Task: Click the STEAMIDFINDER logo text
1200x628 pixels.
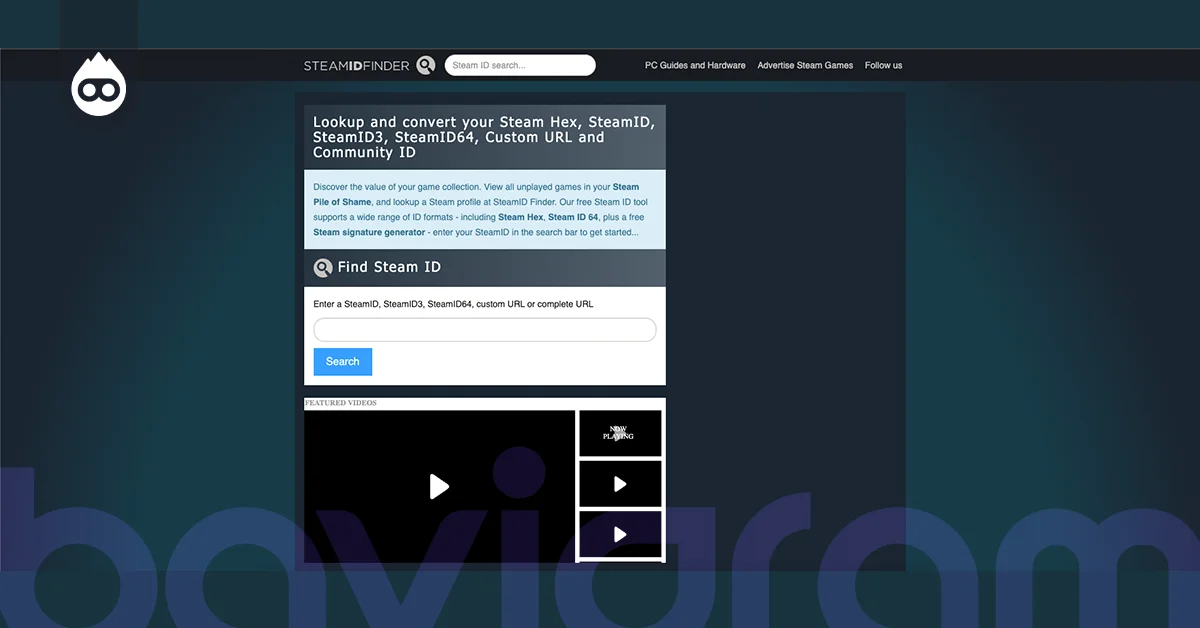Action: pos(357,64)
